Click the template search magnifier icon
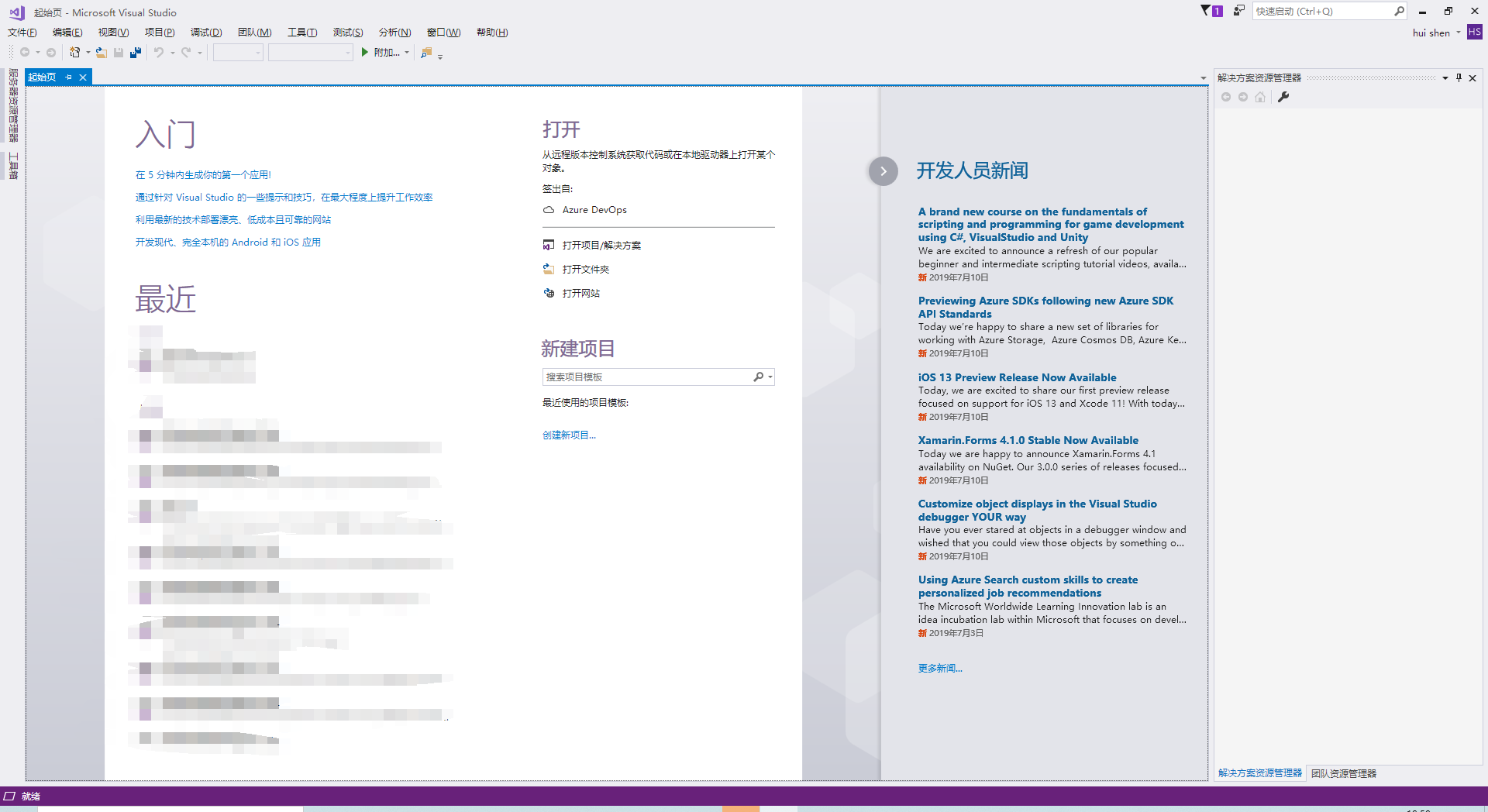Image resolution: width=1488 pixels, height=812 pixels. click(759, 377)
